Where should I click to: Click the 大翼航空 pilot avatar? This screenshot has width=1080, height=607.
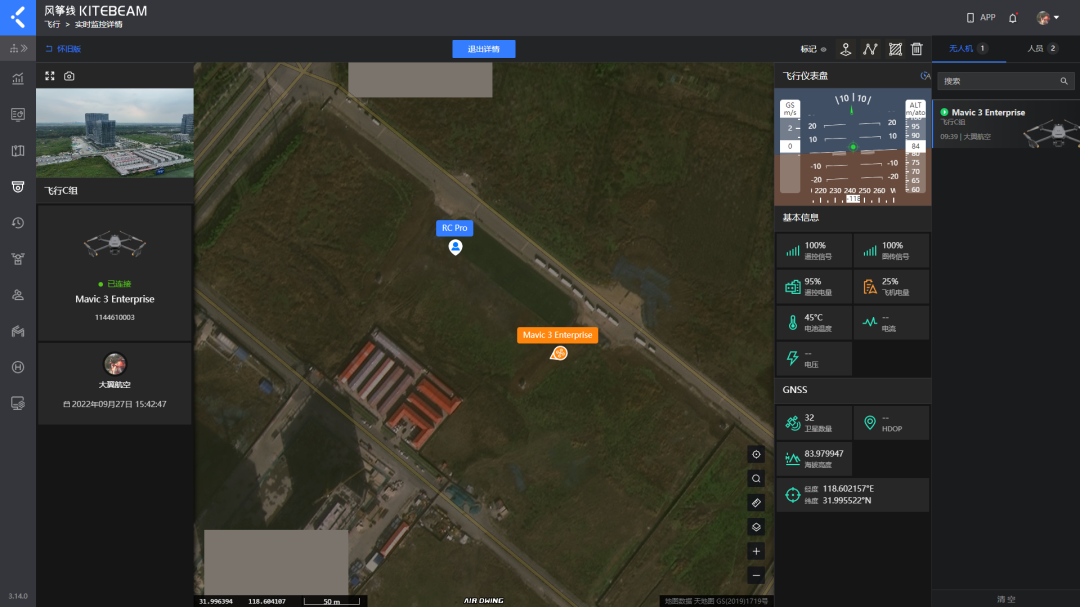[115, 364]
